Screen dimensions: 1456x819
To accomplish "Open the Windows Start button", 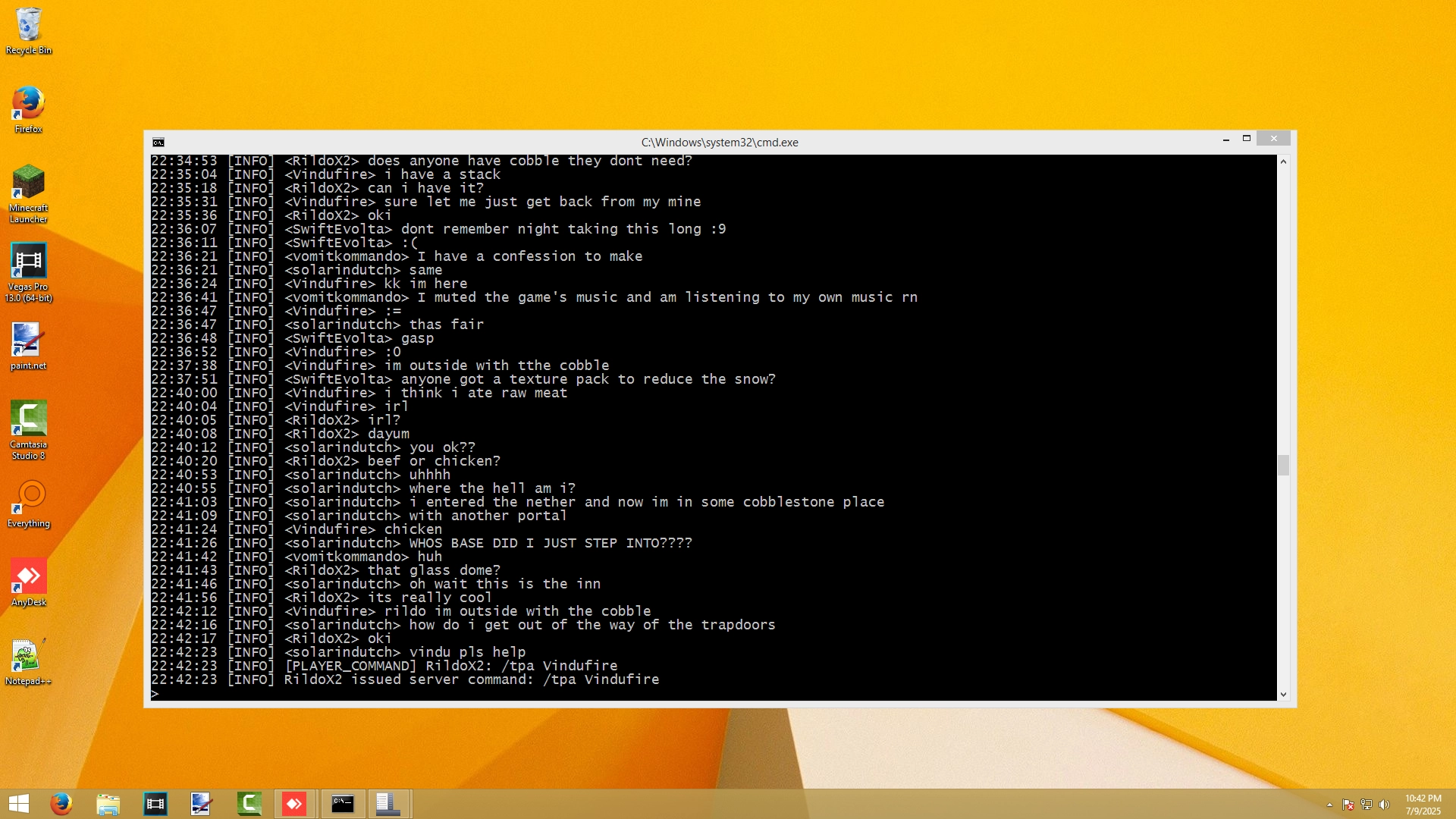I will point(19,804).
